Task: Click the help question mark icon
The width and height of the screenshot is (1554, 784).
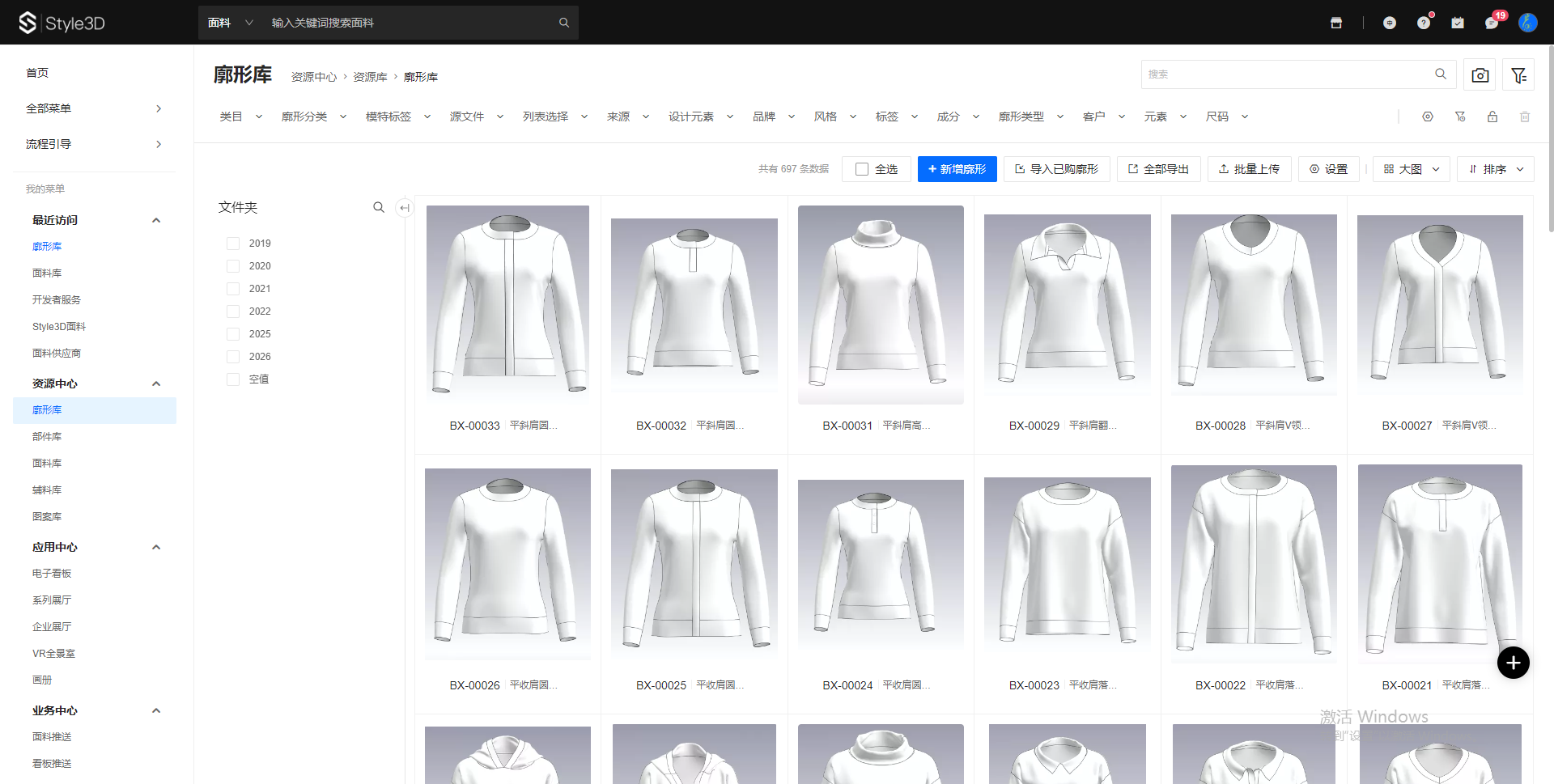Action: (1424, 23)
